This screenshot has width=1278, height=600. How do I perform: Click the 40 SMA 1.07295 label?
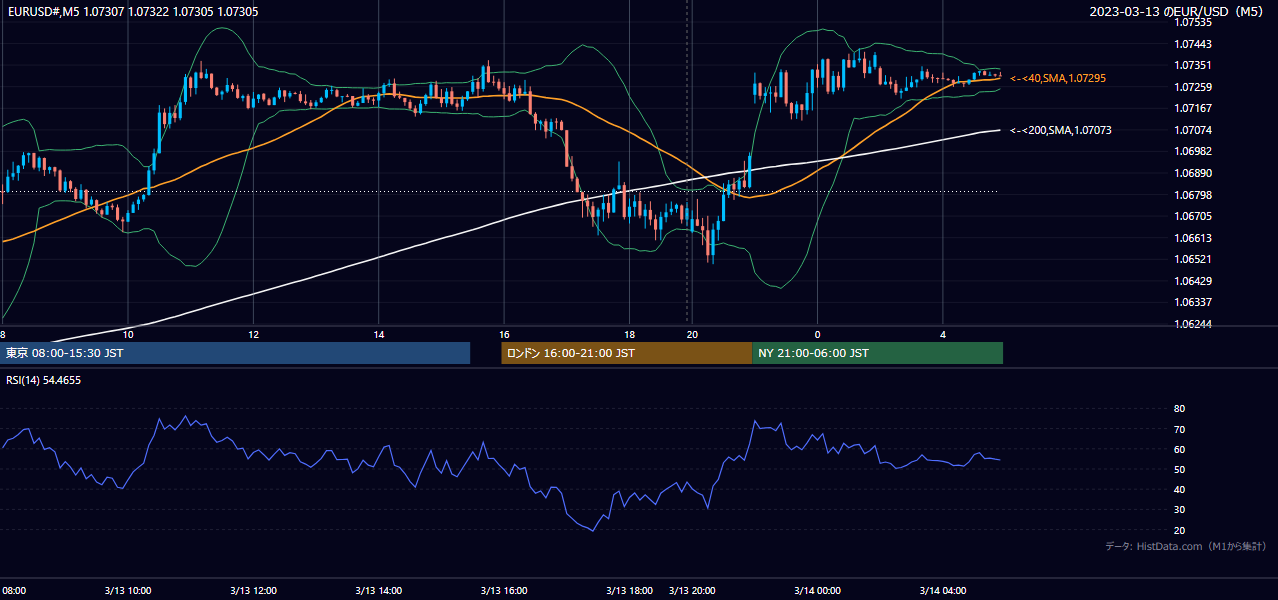(x=1058, y=78)
